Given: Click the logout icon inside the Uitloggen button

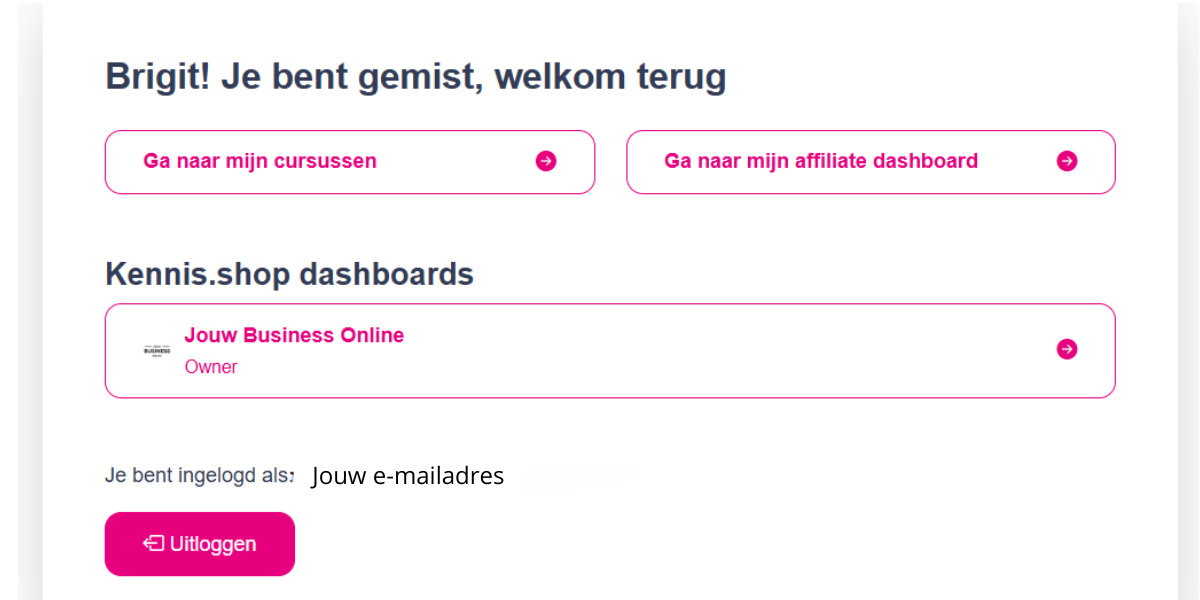Looking at the screenshot, I should coord(153,544).
